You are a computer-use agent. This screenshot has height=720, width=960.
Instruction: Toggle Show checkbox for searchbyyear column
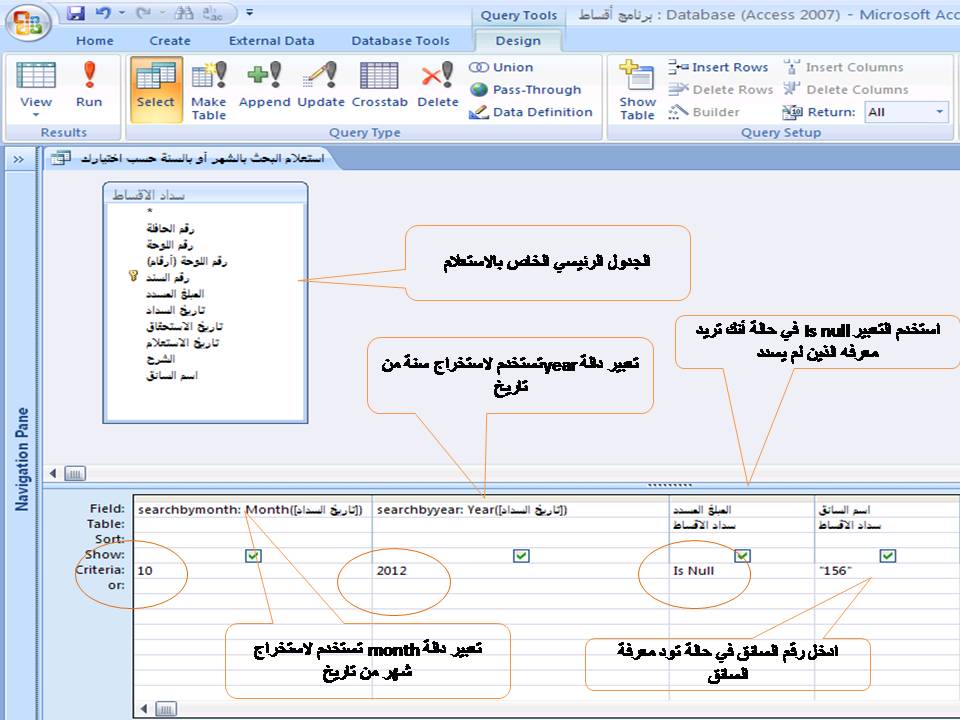[x=521, y=555]
